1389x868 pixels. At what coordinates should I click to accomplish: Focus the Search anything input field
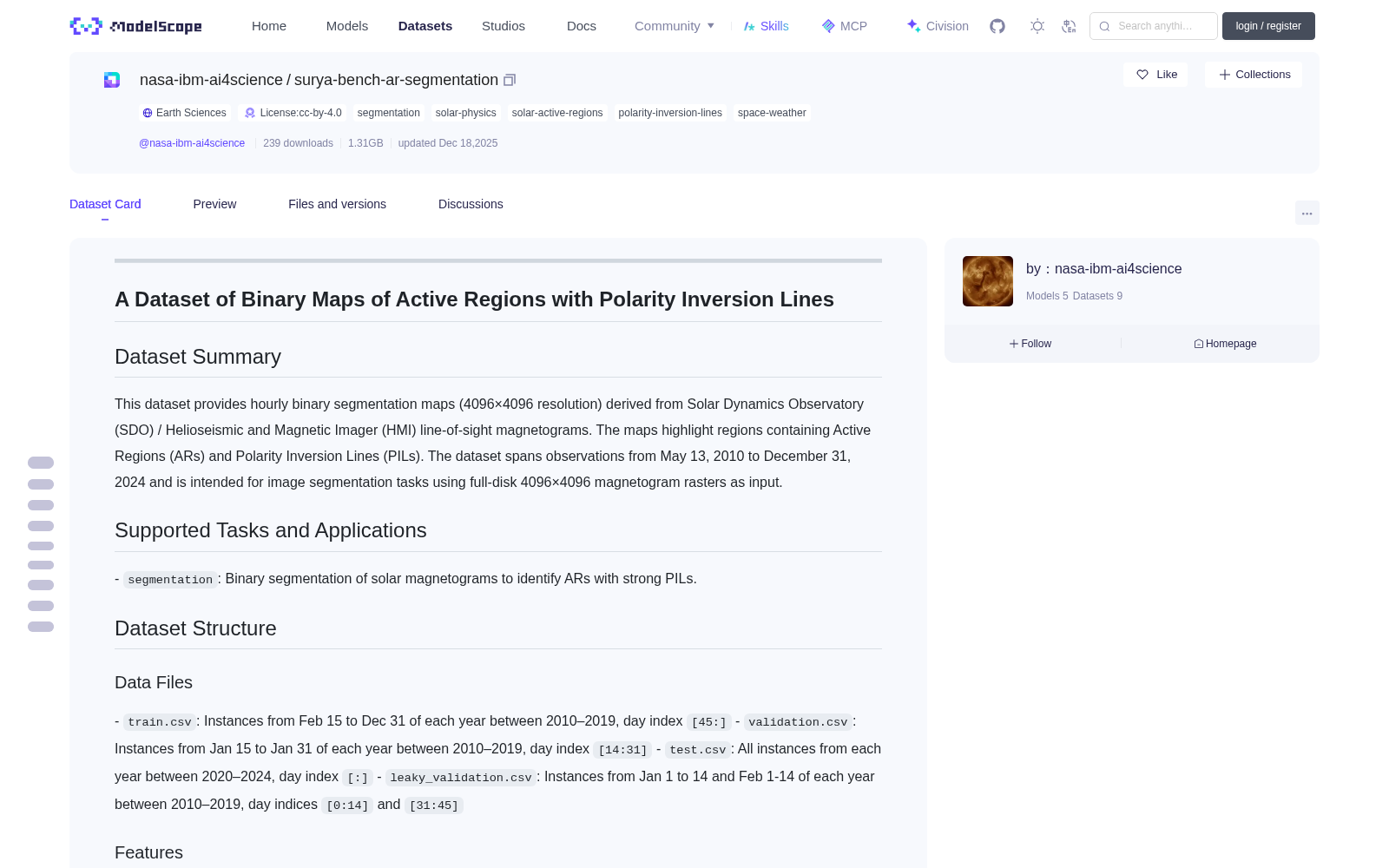(1154, 26)
